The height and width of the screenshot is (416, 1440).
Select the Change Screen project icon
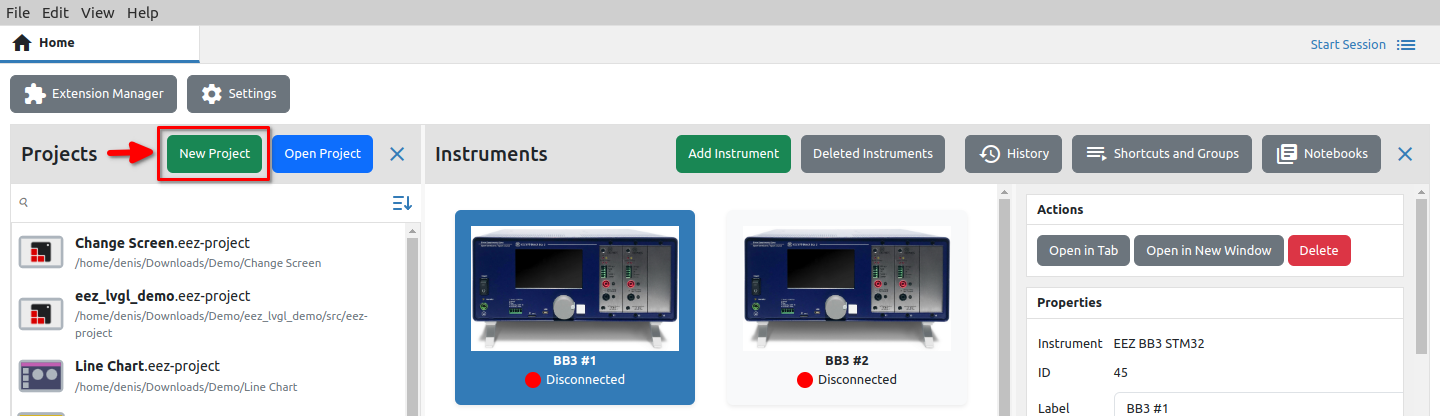[41, 253]
